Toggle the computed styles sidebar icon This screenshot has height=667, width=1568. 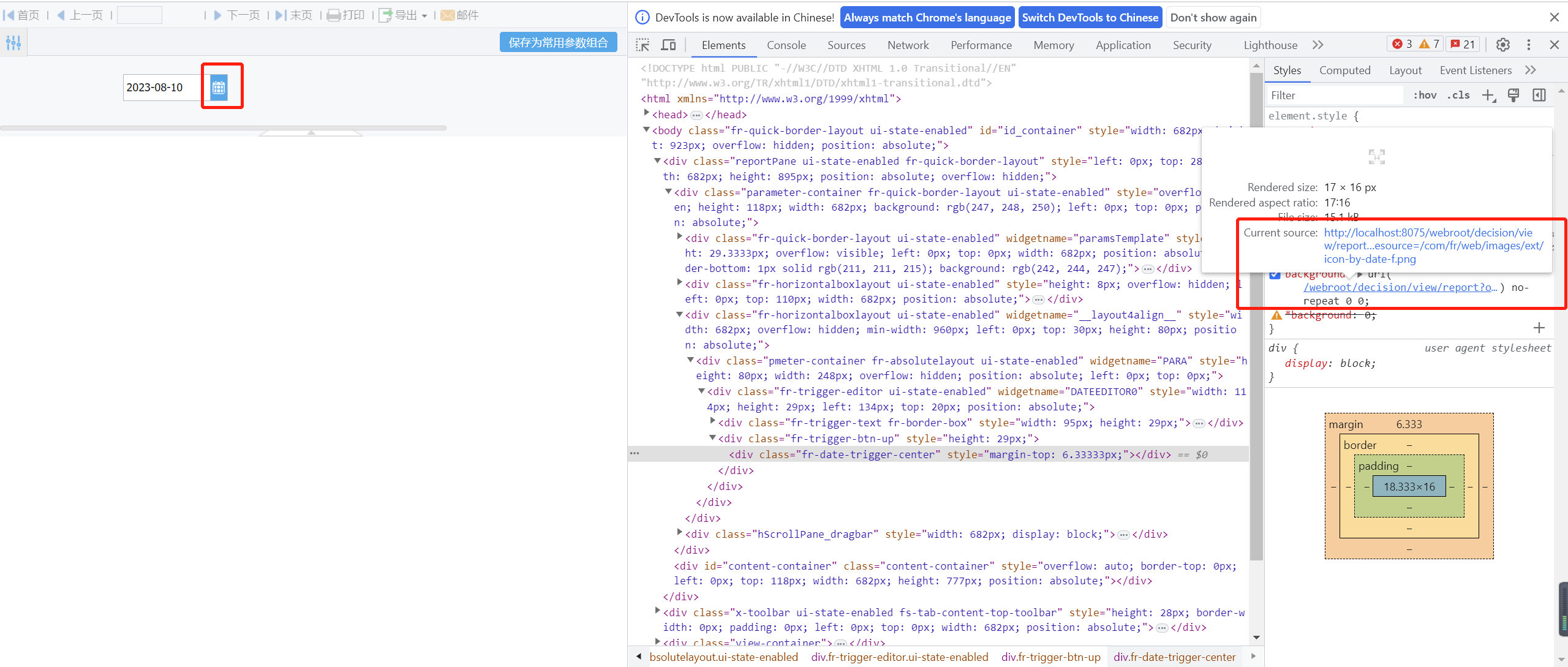1539,95
